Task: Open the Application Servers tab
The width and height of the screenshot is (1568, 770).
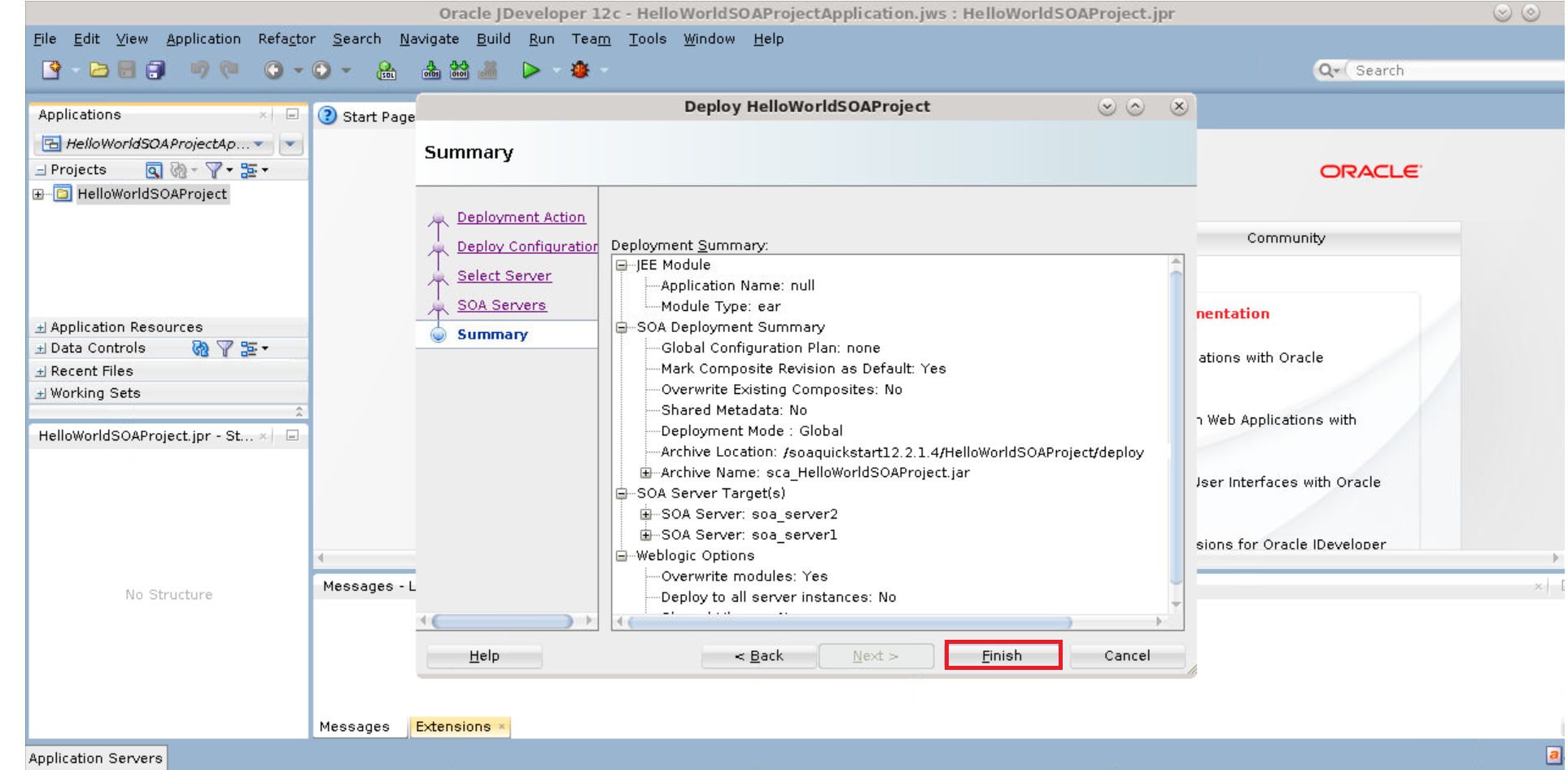Action: (x=96, y=758)
